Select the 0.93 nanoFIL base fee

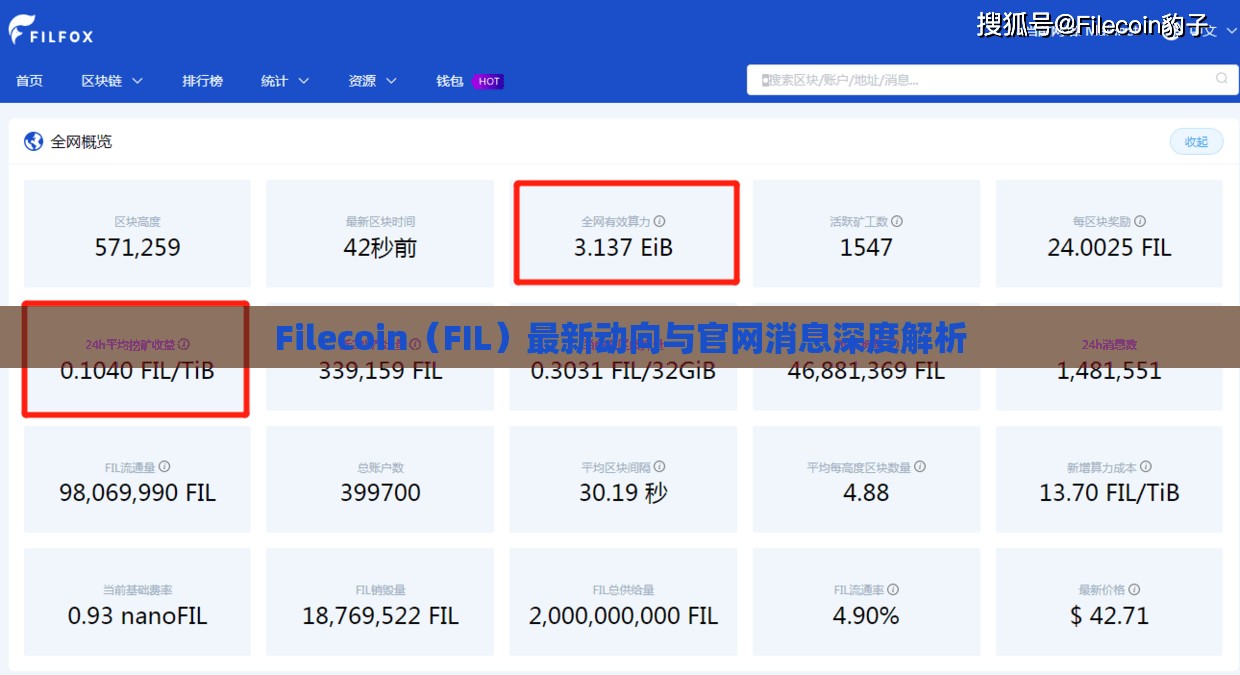click(x=138, y=616)
